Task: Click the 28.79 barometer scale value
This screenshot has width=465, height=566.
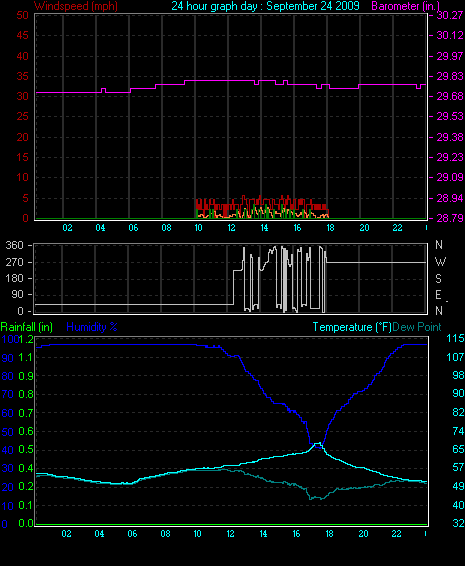Action: tap(450, 218)
